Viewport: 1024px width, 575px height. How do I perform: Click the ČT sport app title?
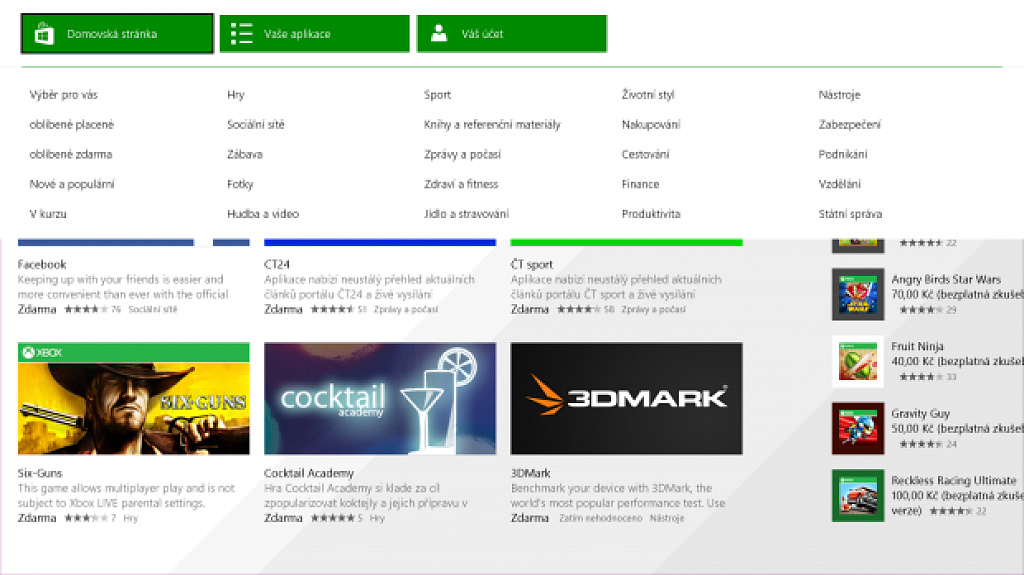(532, 264)
